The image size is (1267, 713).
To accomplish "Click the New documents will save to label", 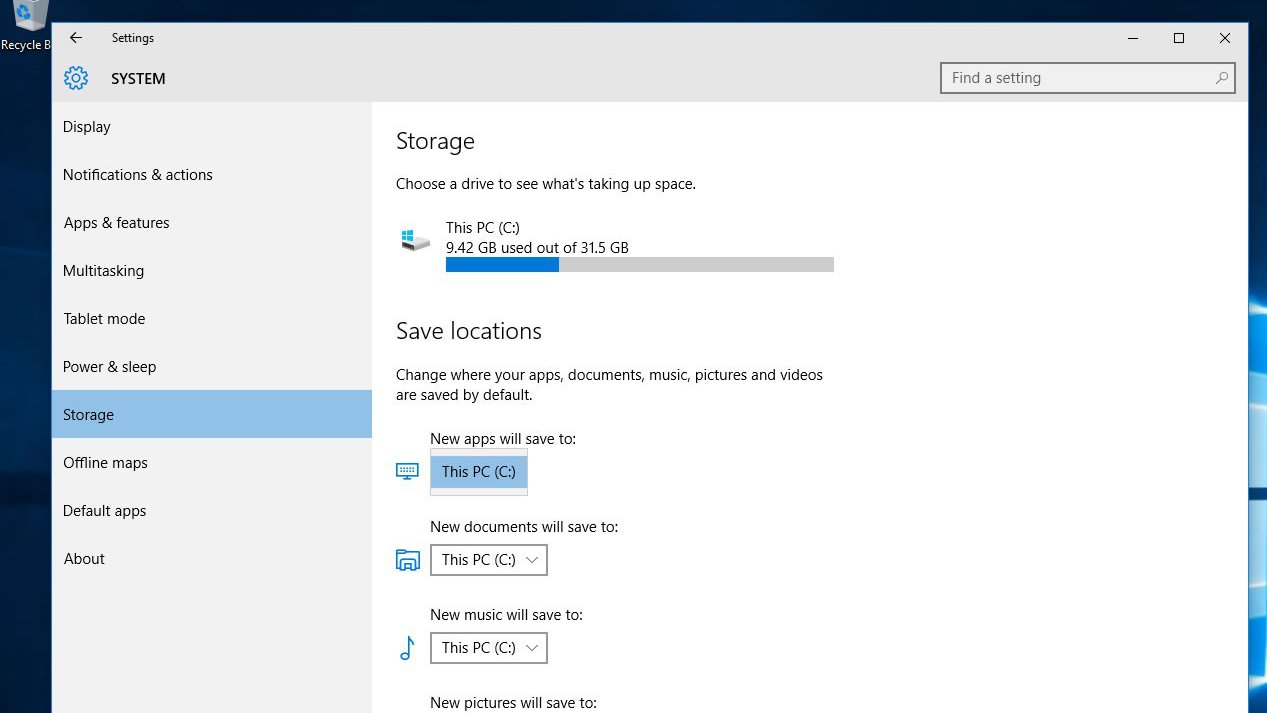I will click(x=524, y=527).
